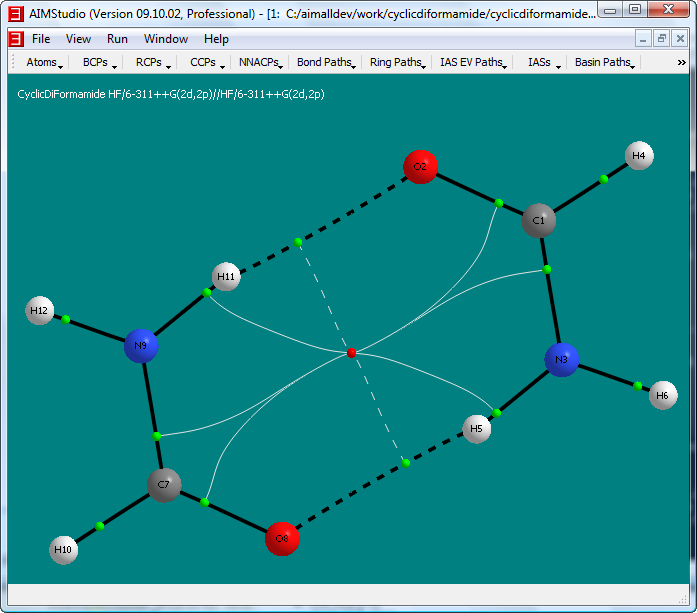Expand the CCPs toolbar dropdown
Screen dimensions: 697x613
pos(207,62)
